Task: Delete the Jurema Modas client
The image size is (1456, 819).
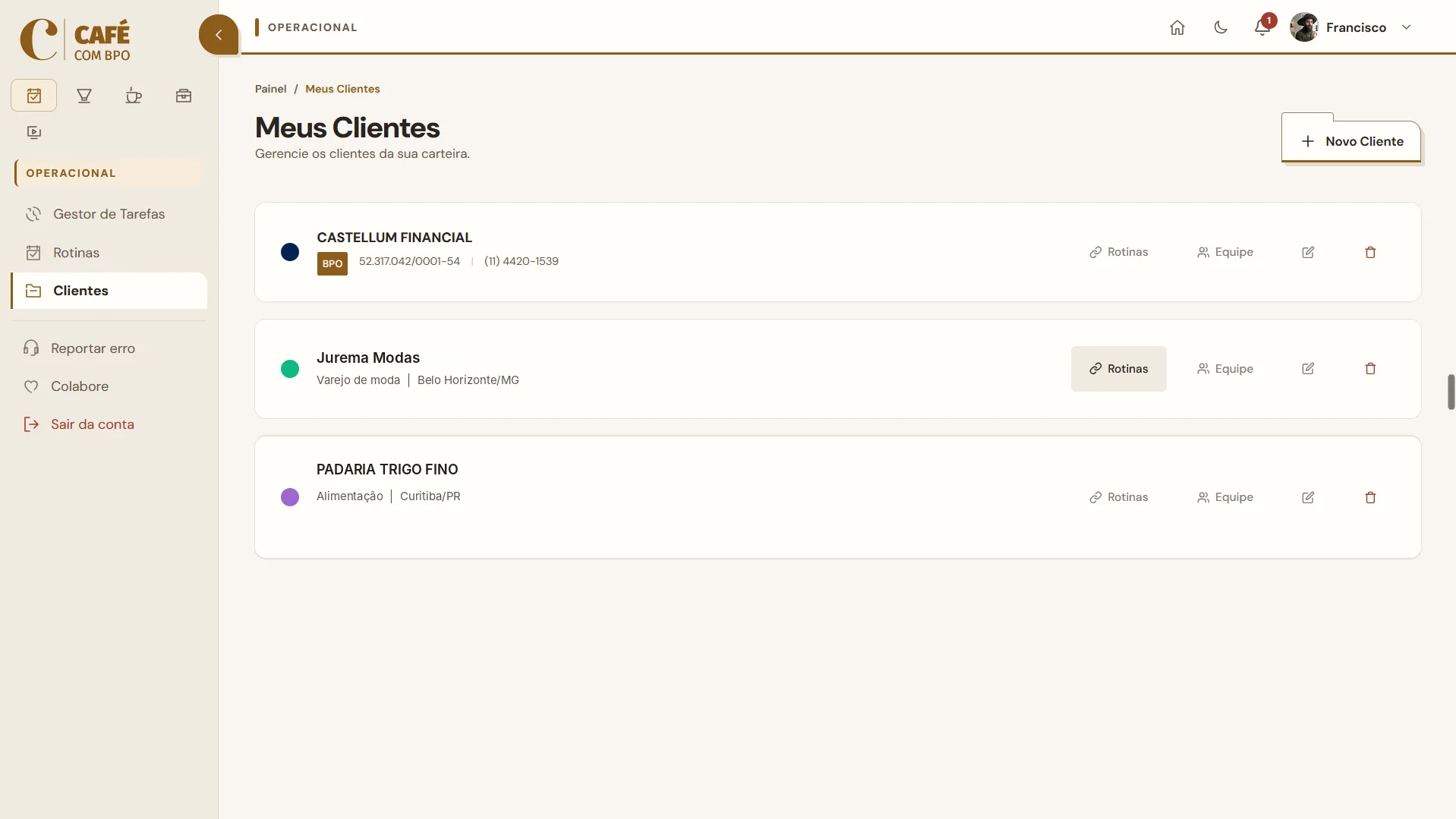Action: pyautogui.click(x=1370, y=369)
